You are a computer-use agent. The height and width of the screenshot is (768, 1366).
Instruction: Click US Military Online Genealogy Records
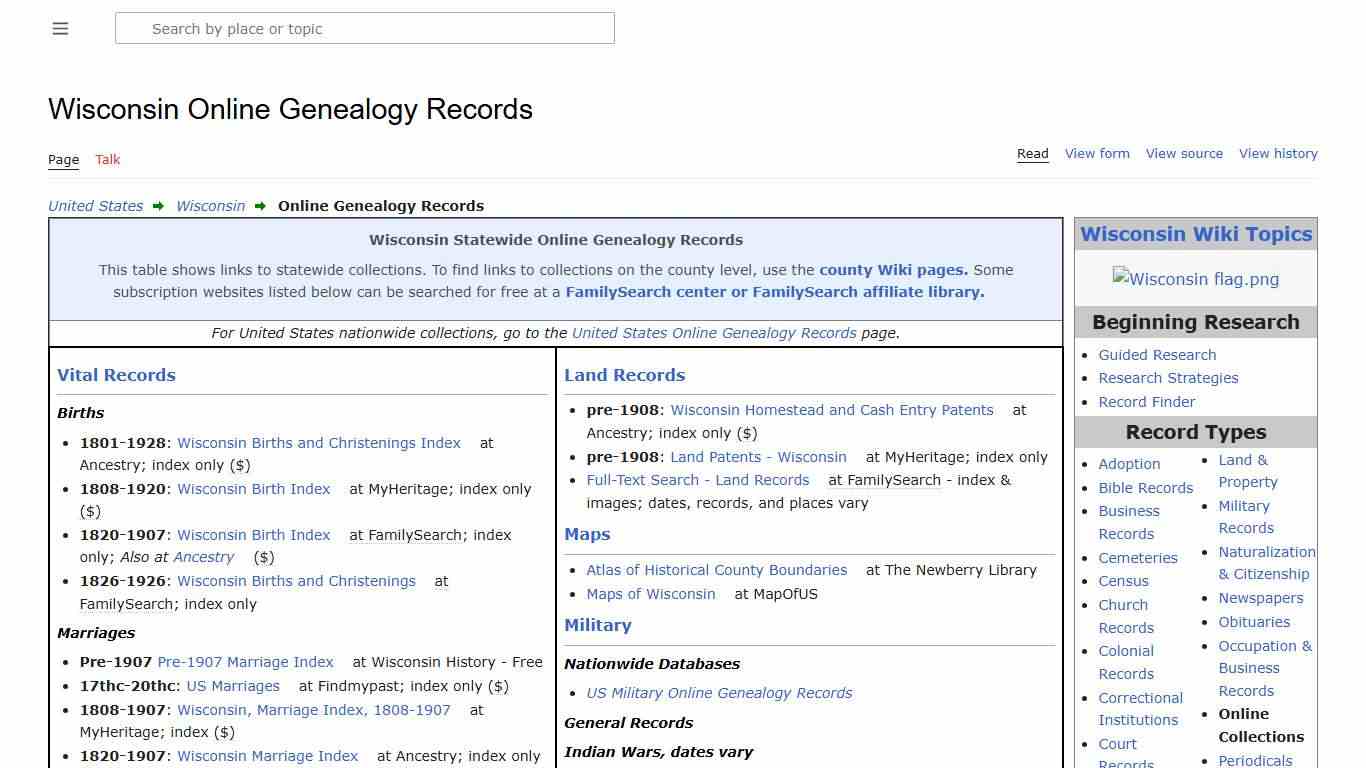coord(719,692)
